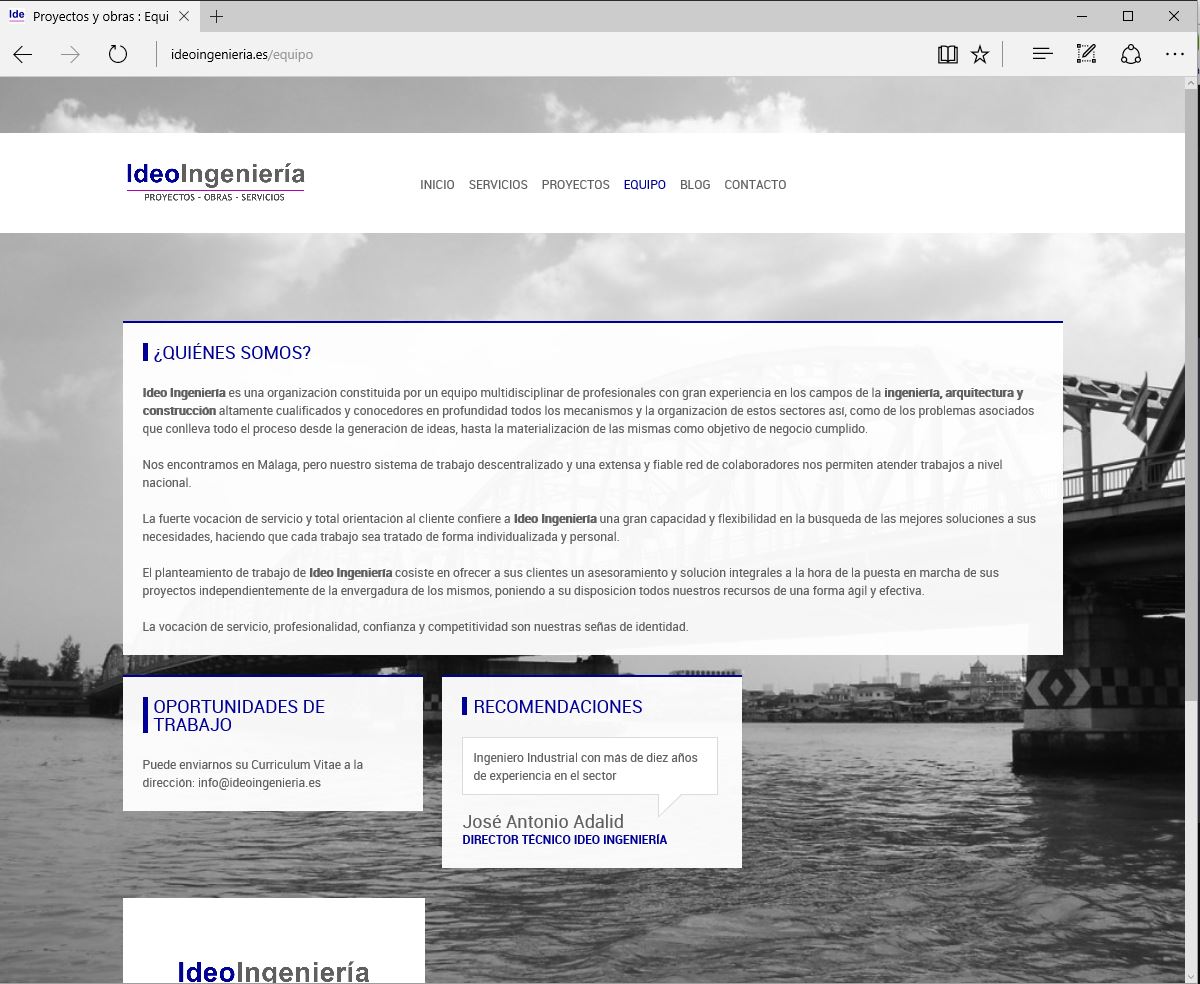Image resolution: width=1200 pixels, height=984 pixels.
Task: Close the Proyectos y obras tab
Action: coord(183,17)
